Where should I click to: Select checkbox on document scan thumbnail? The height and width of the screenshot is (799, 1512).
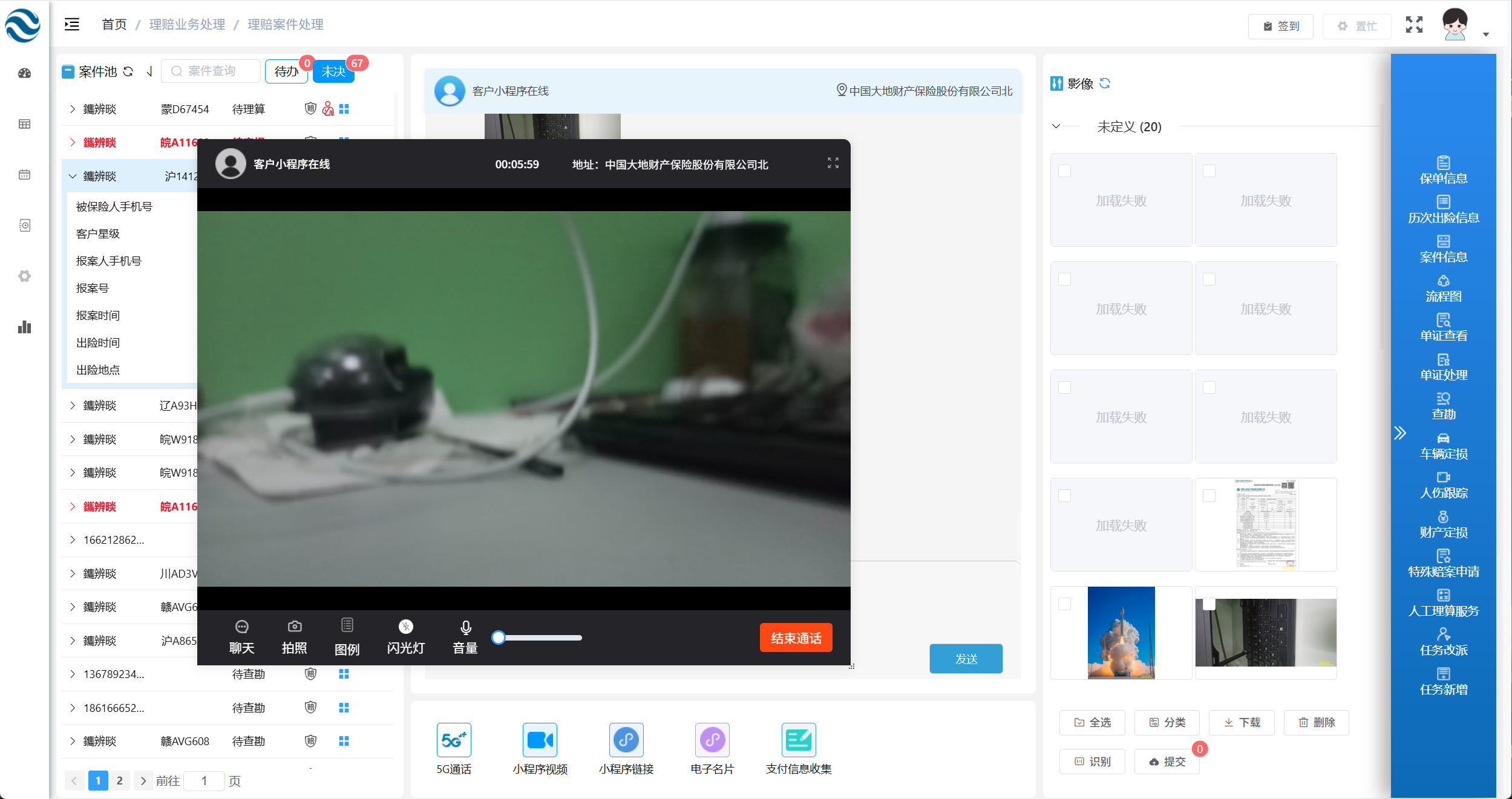(1209, 495)
